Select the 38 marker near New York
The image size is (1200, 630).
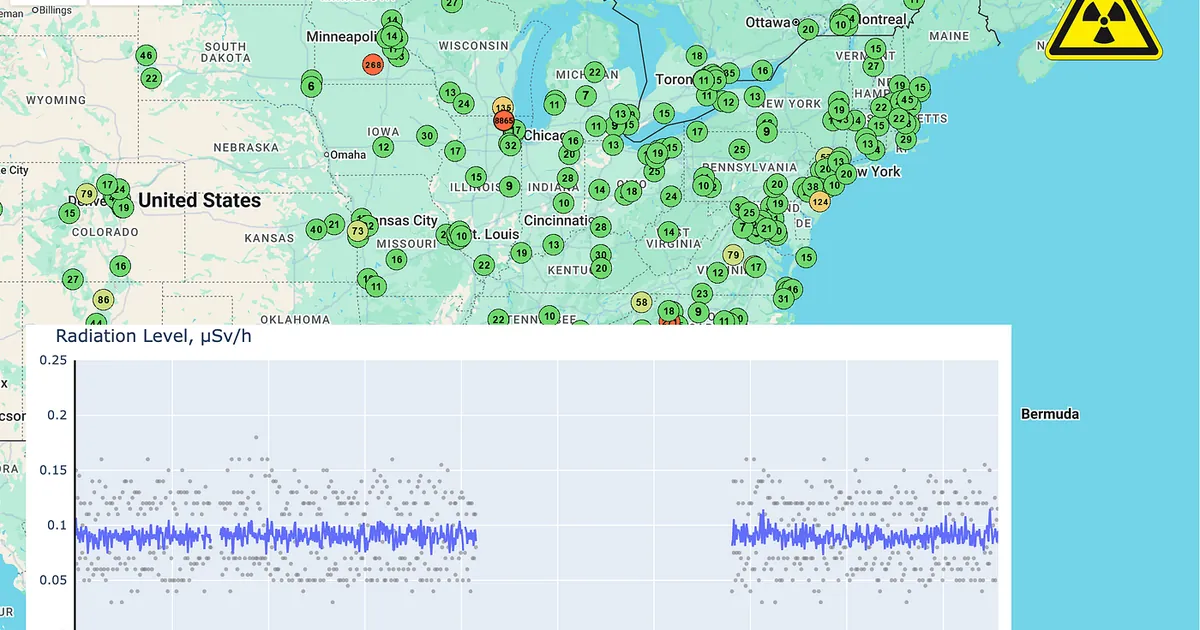[x=812, y=187]
